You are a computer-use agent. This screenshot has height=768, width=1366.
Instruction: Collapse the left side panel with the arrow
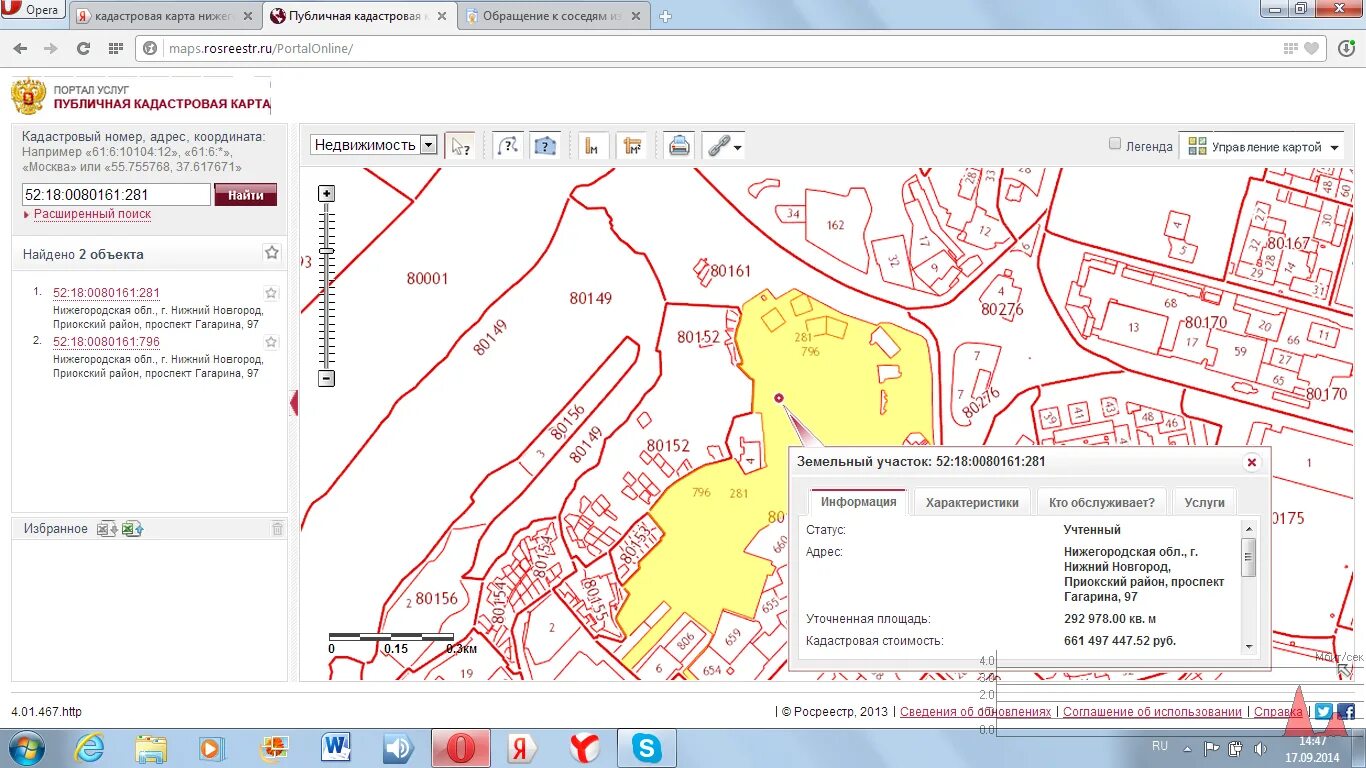coord(294,403)
